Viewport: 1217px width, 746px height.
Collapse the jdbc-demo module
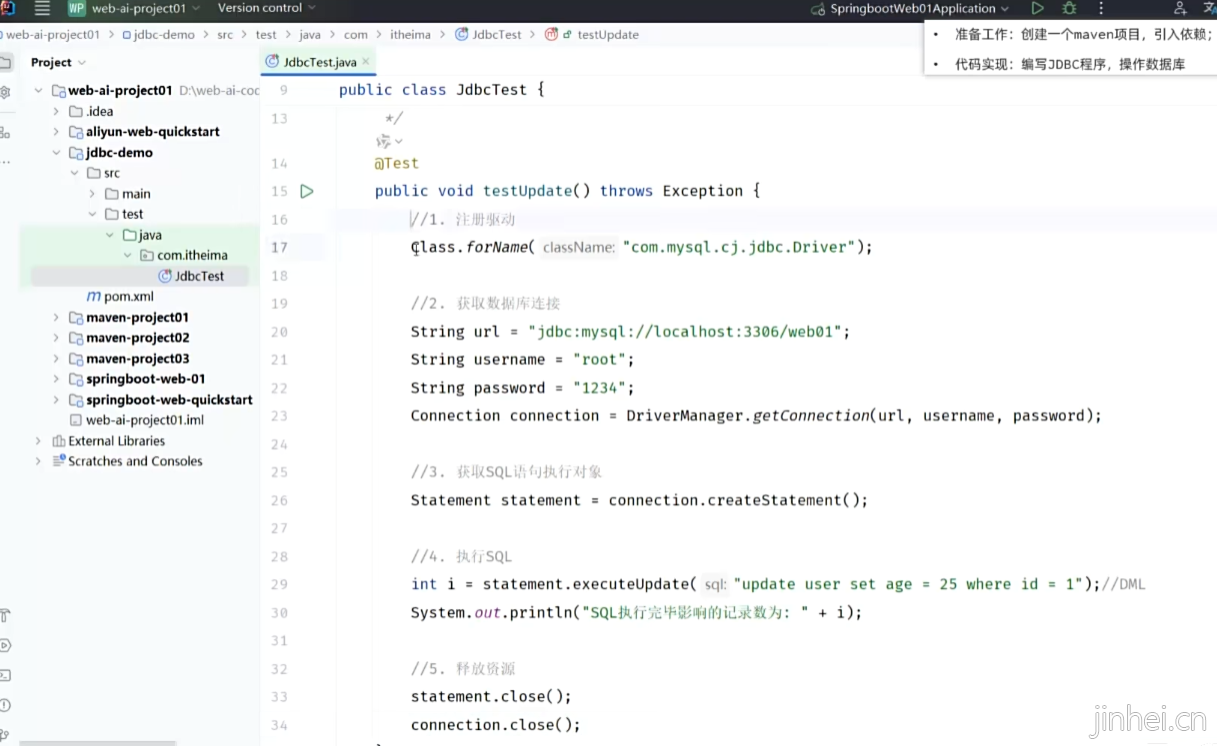[56, 153]
